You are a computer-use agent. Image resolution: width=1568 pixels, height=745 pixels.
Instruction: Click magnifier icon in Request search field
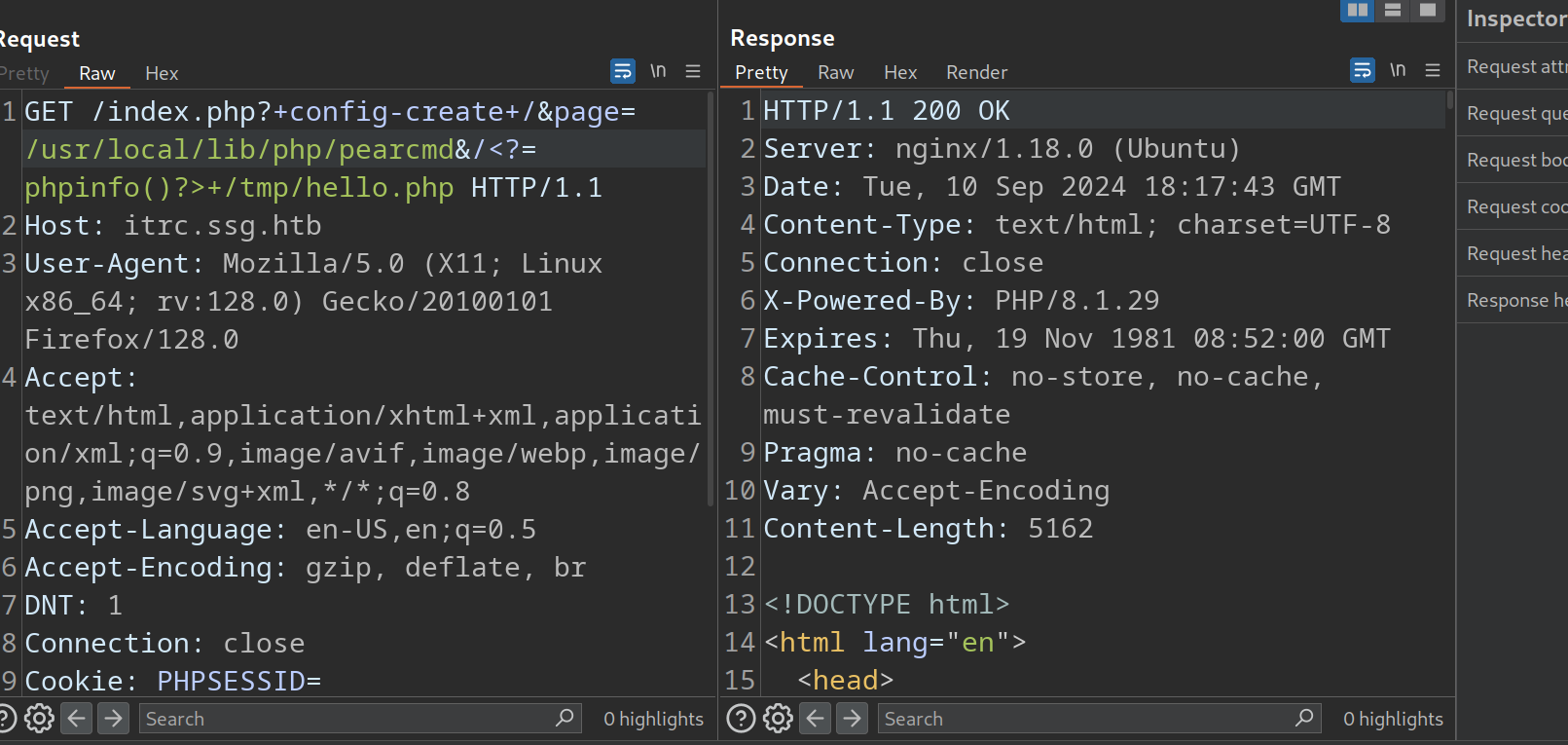coord(565,718)
